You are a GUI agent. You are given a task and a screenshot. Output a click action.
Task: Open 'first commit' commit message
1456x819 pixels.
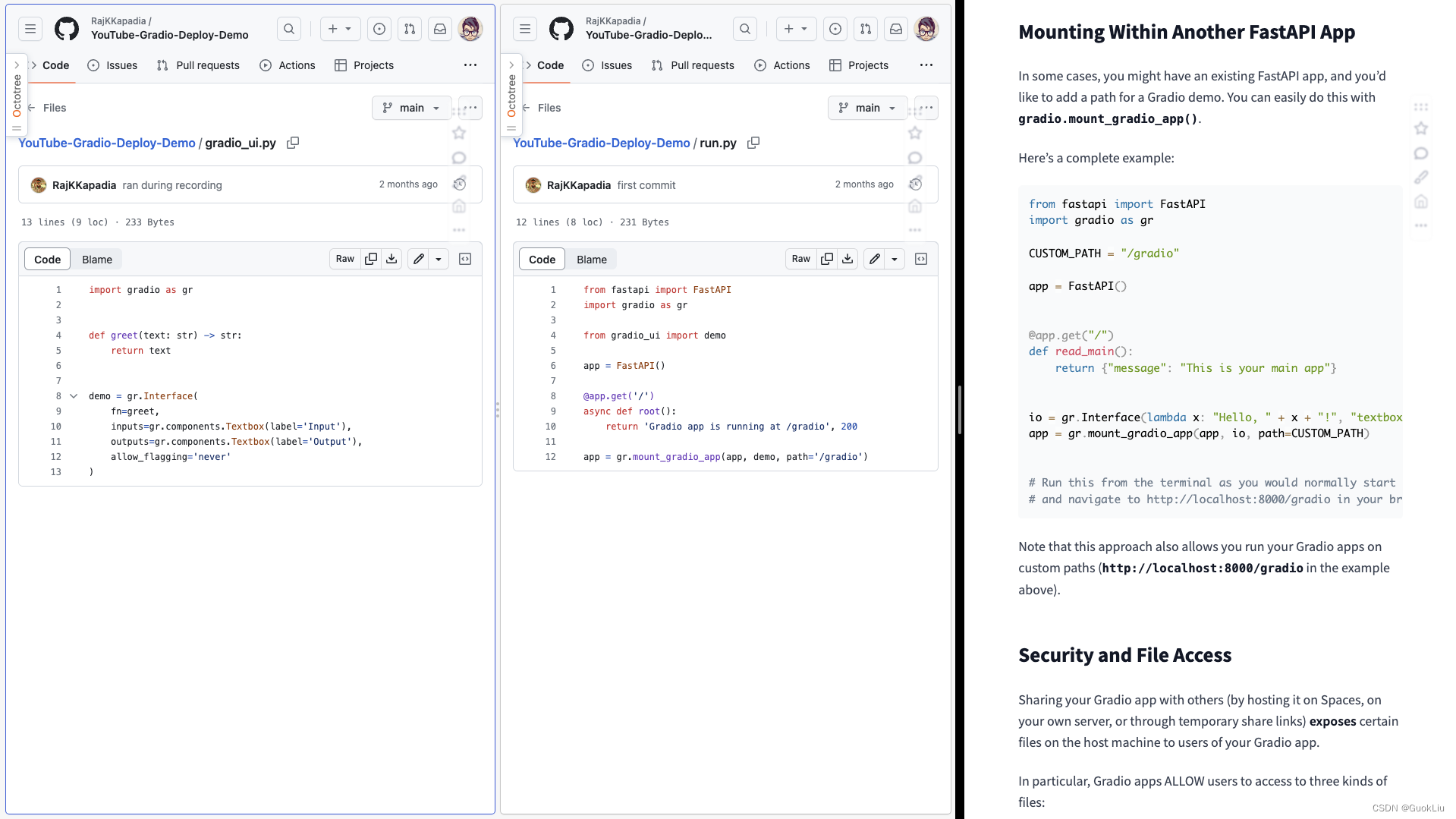[646, 185]
